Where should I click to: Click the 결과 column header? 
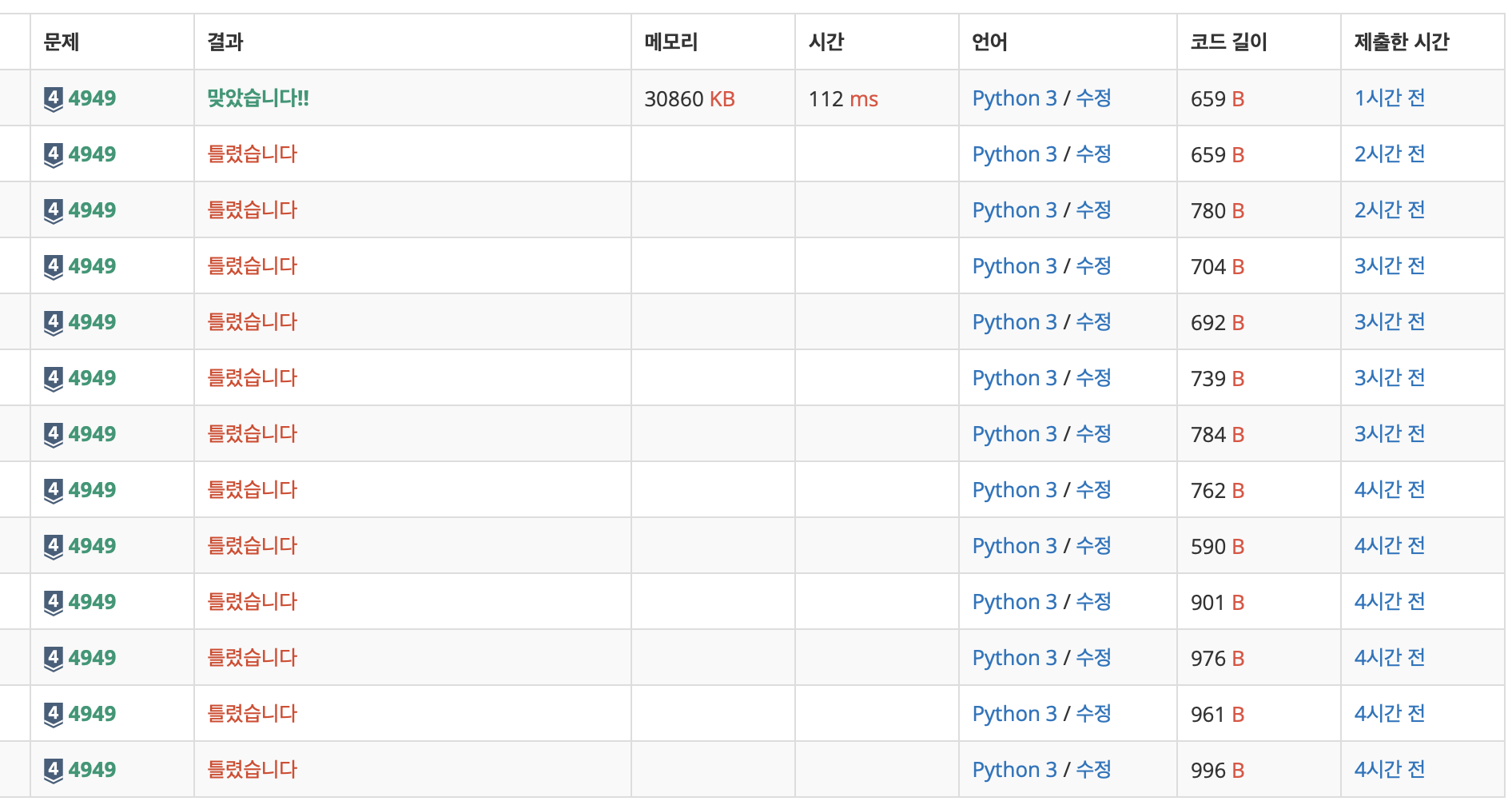coord(225,42)
